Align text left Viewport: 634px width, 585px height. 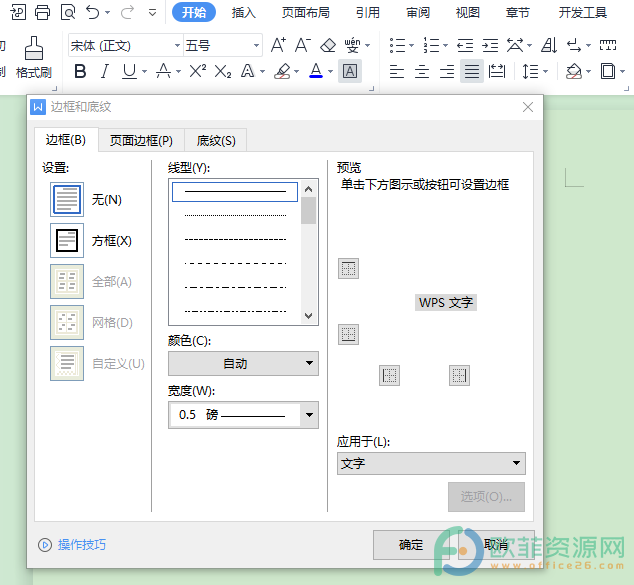pos(397,72)
